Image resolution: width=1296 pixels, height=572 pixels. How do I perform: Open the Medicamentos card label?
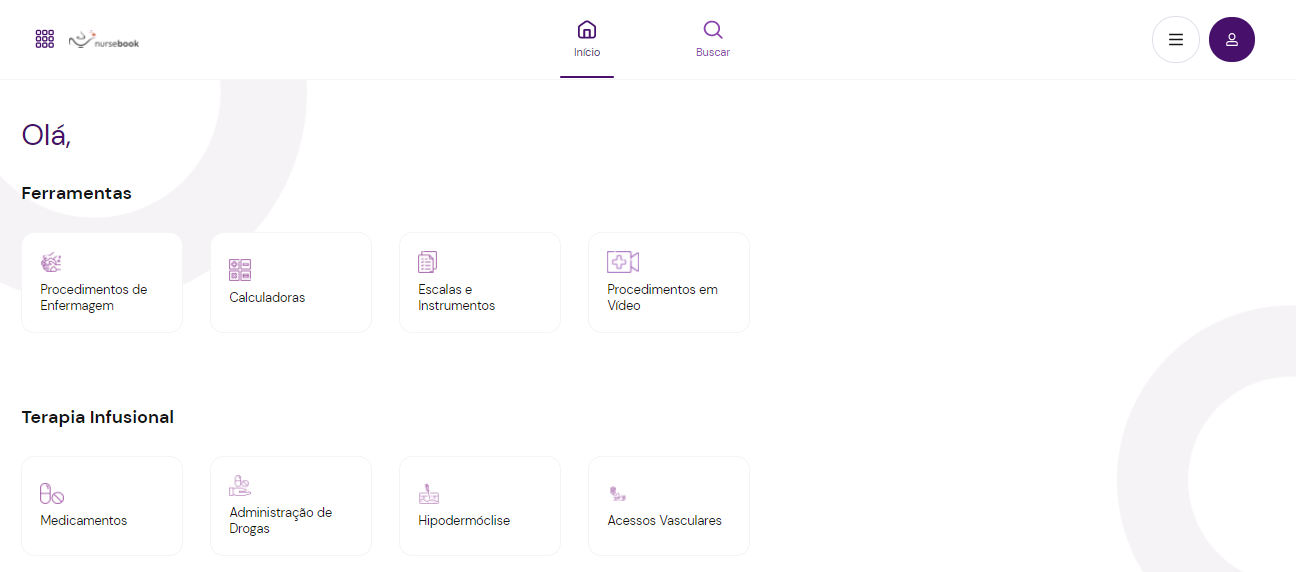(x=84, y=521)
